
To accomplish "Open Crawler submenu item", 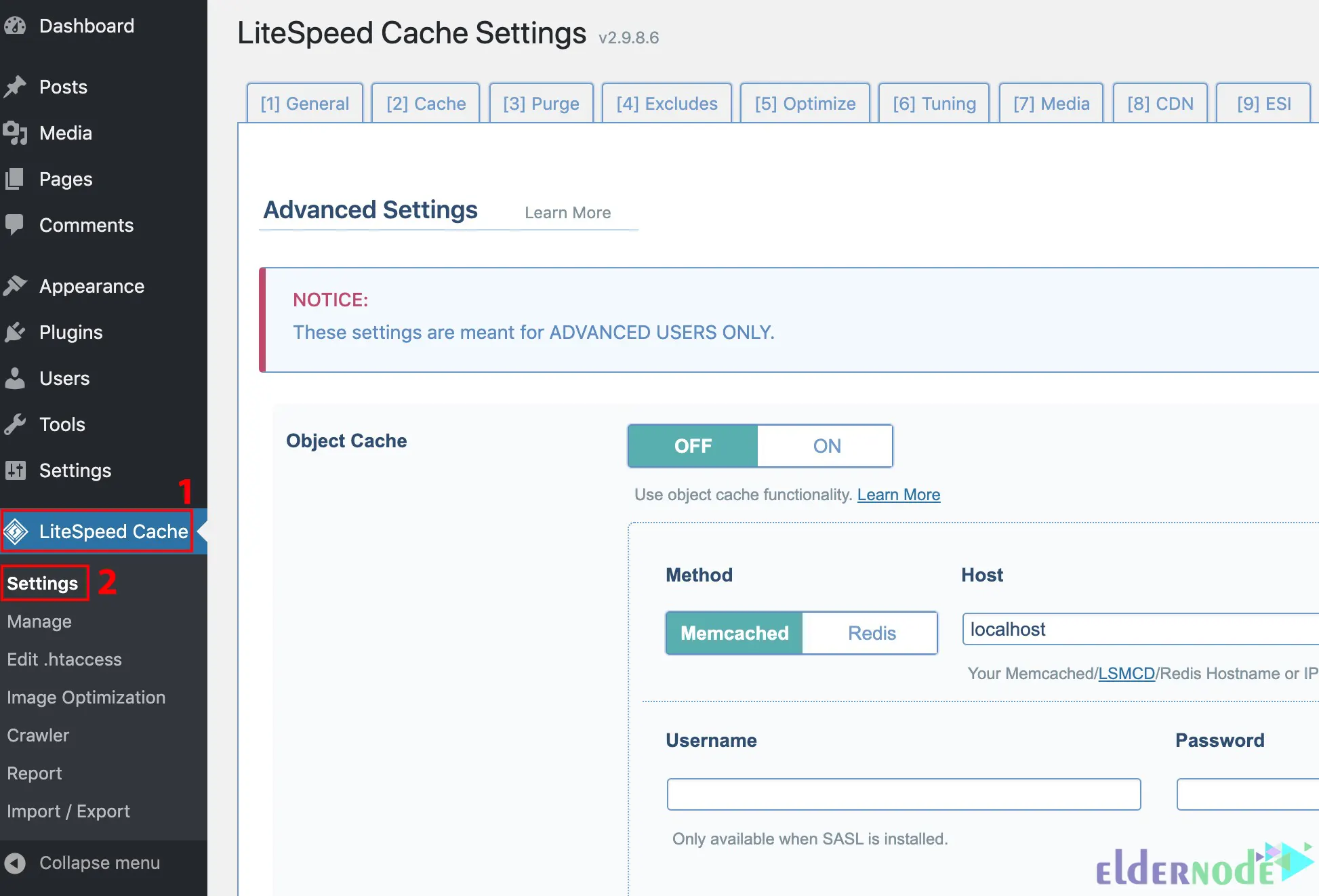I will coord(38,735).
